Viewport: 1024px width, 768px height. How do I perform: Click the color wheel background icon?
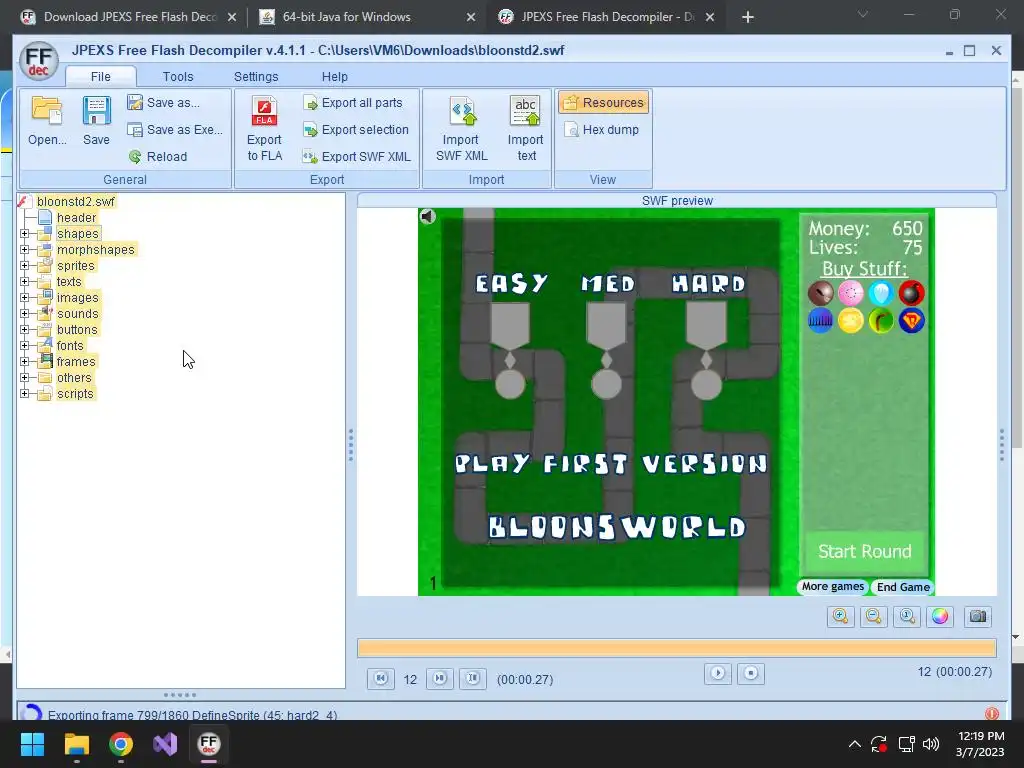(x=940, y=616)
